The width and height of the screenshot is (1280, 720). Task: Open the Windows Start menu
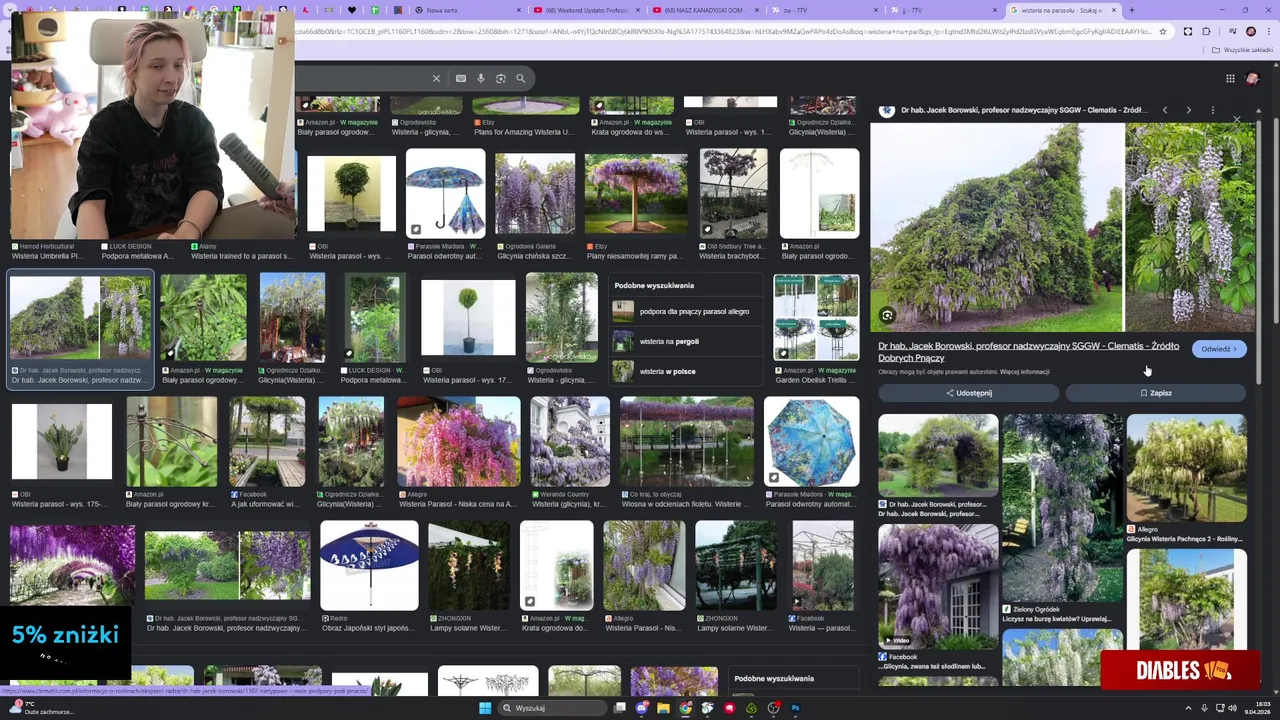[485, 708]
